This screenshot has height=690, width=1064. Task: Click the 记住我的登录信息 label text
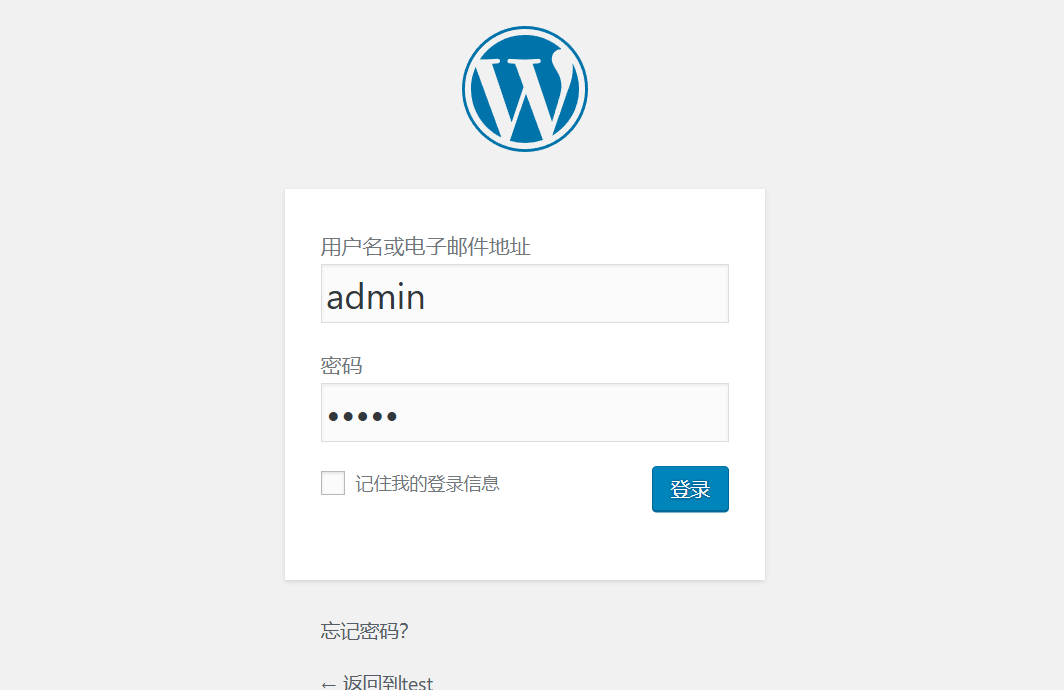(x=428, y=484)
